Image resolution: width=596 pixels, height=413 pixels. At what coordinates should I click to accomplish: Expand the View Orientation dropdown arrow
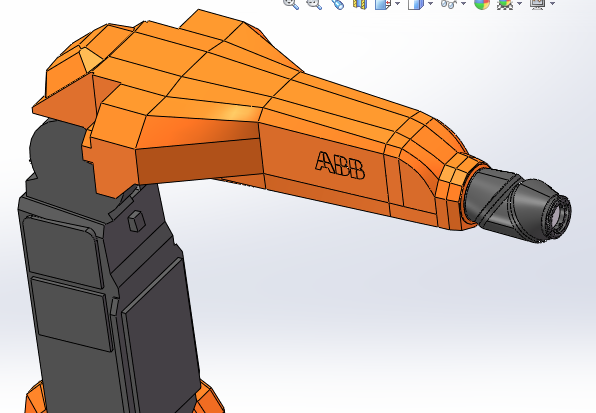point(398,3)
